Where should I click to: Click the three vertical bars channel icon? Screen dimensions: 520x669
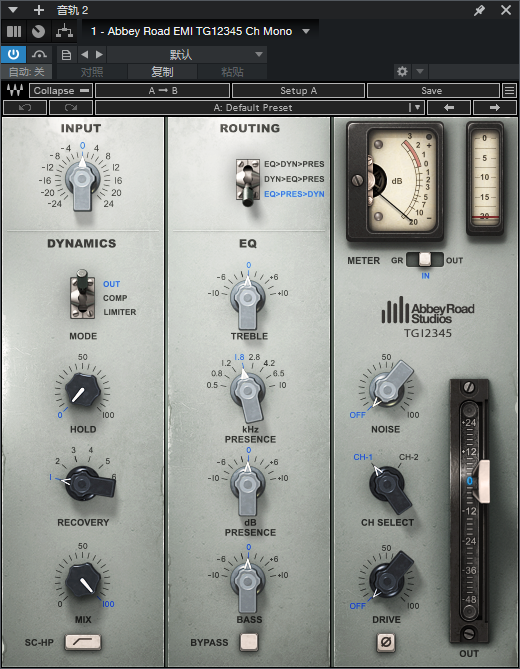[x=14, y=31]
